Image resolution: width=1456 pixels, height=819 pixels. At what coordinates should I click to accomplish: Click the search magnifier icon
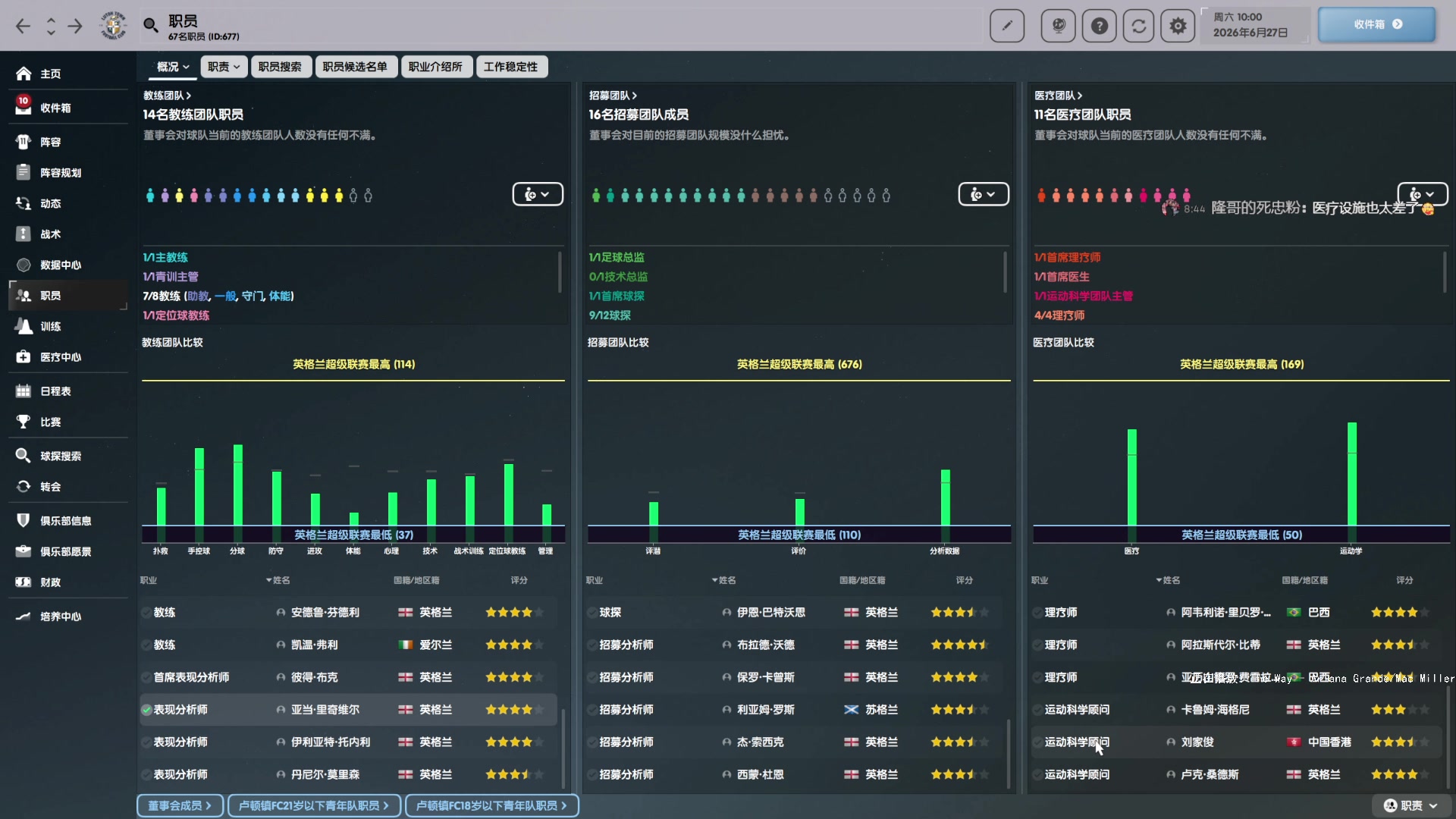pos(151,27)
